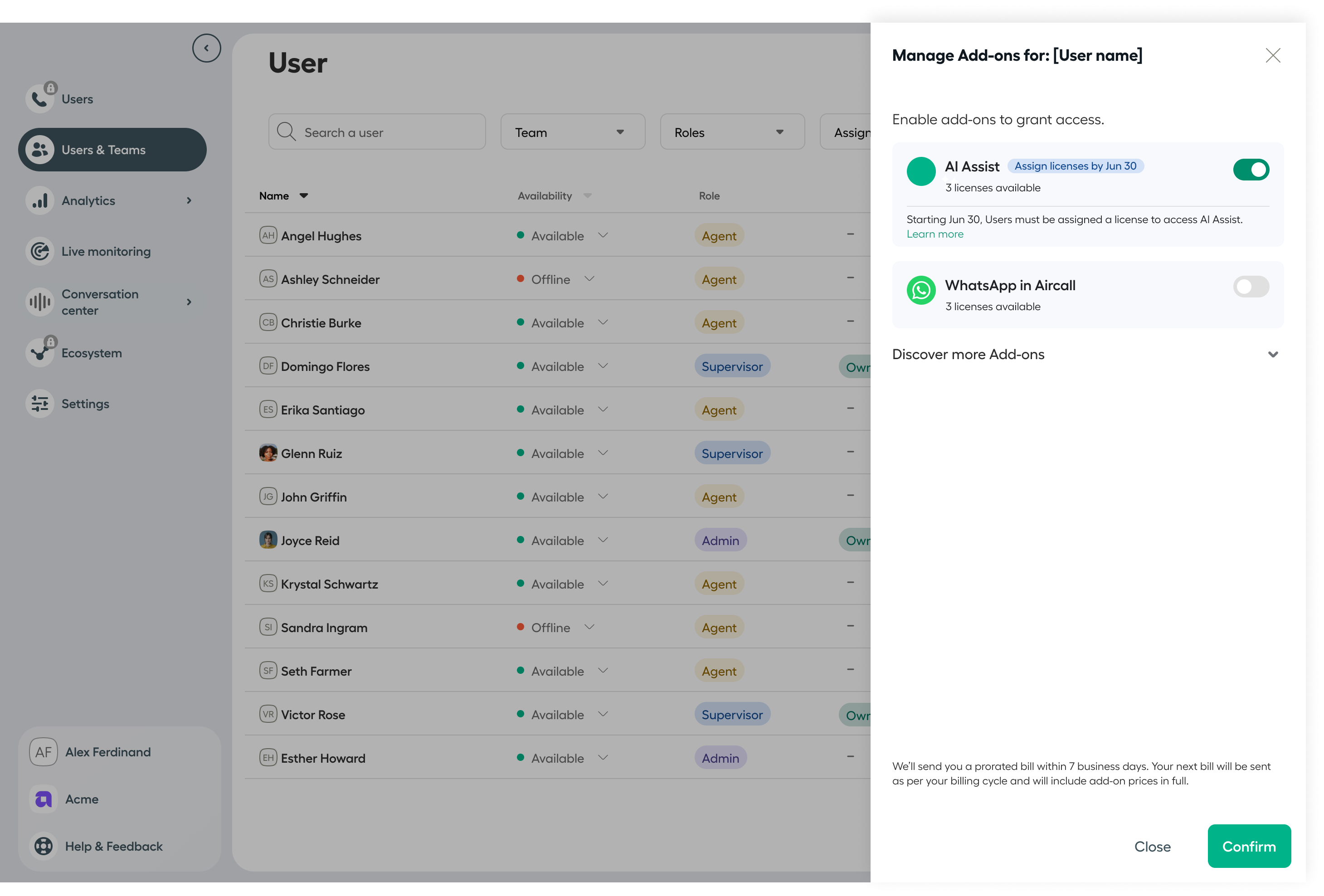This screenshot has width=1324, height=896.
Task: Click the KS avatar for Krystal Schwartz
Action: point(268,583)
